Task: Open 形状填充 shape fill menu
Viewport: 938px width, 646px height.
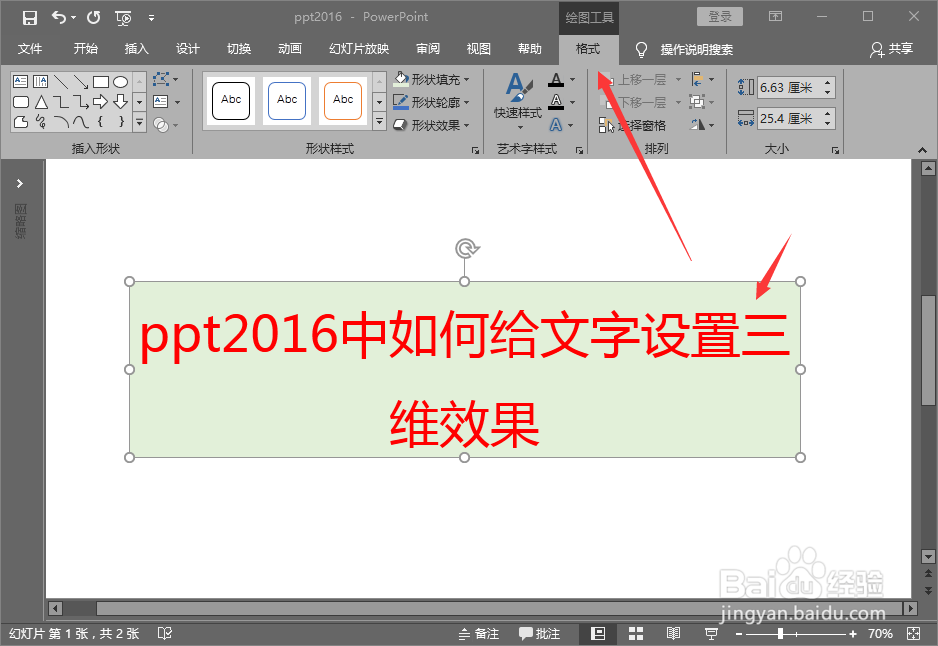Action: pyautogui.click(x=431, y=79)
